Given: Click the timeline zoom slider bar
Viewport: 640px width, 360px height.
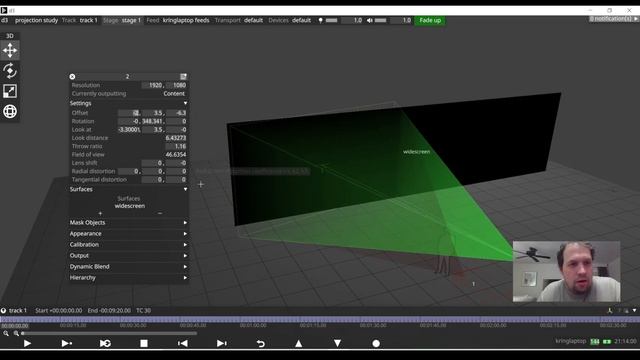Looking at the screenshot, I should click(109, 333).
